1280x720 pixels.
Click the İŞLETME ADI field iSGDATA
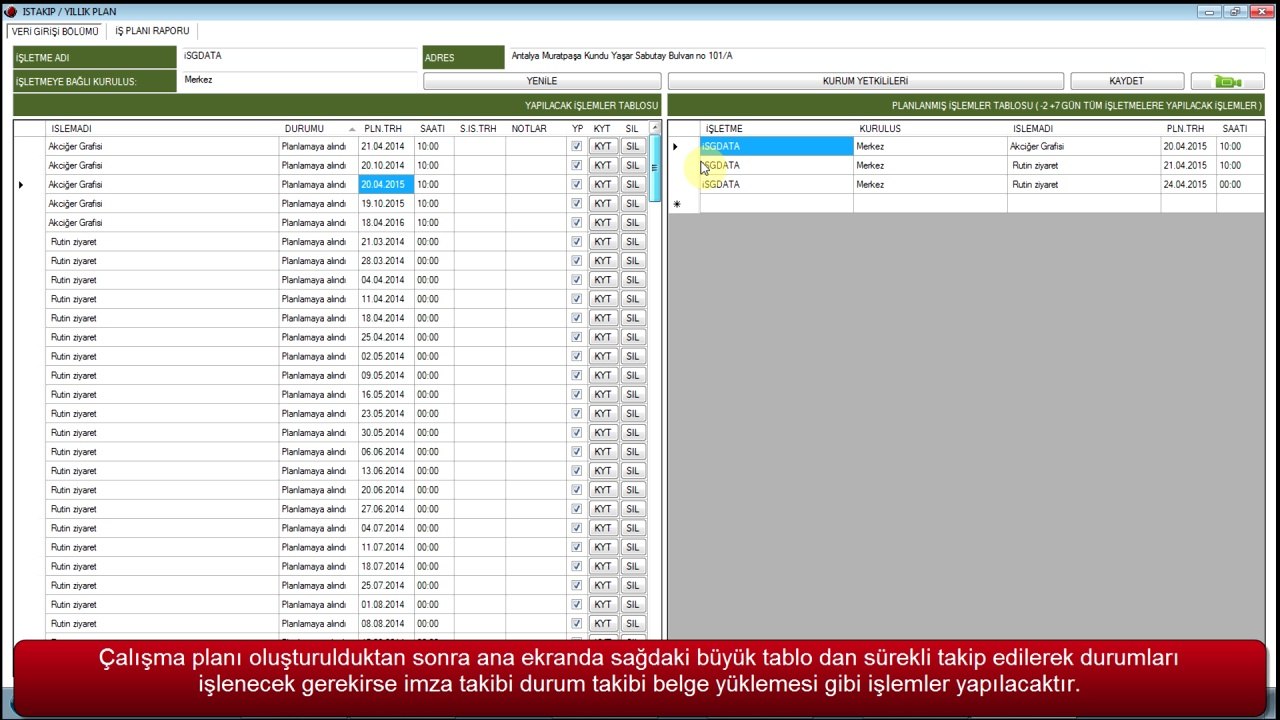(298, 56)
